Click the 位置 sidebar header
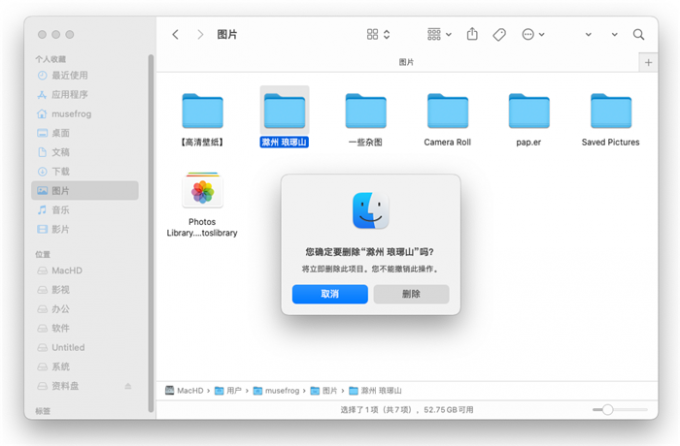 pos(43,254)
